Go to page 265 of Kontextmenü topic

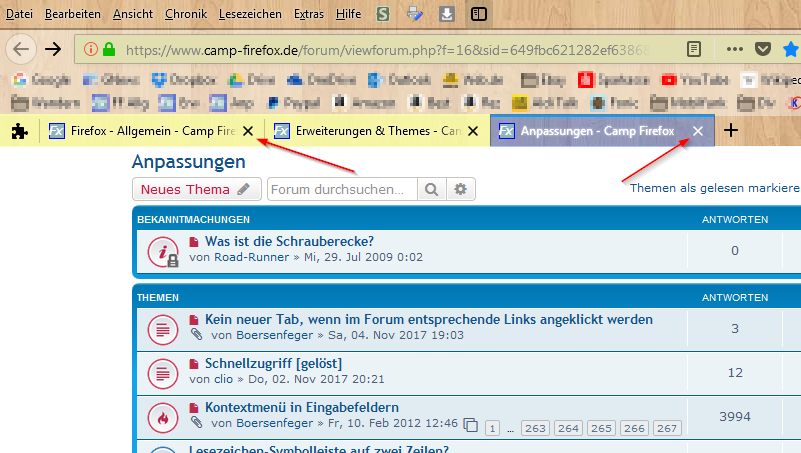tap(601, 428)
